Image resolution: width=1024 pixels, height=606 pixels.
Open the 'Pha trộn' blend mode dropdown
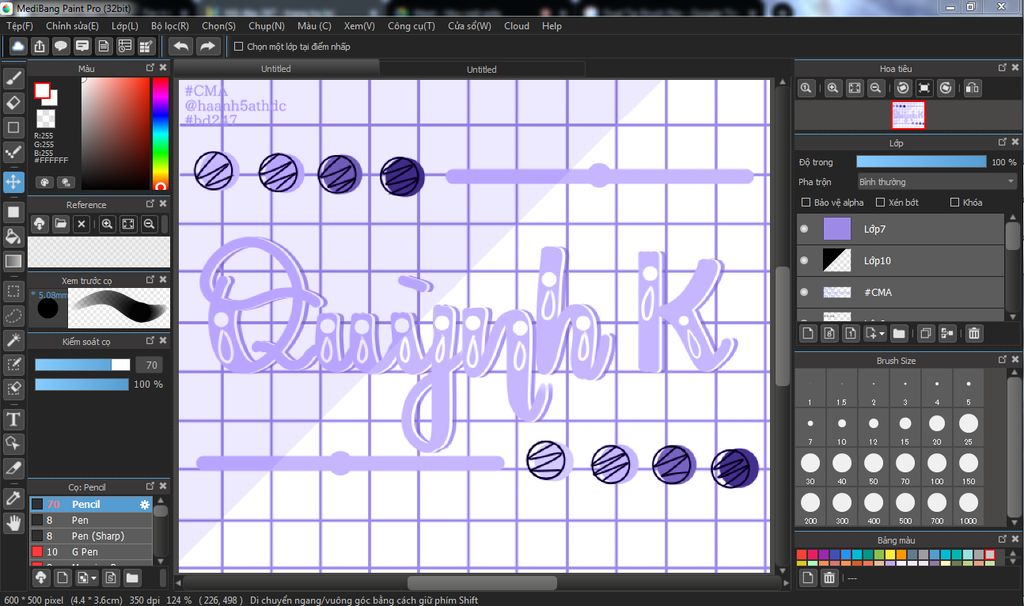click(x=936, y=182)
